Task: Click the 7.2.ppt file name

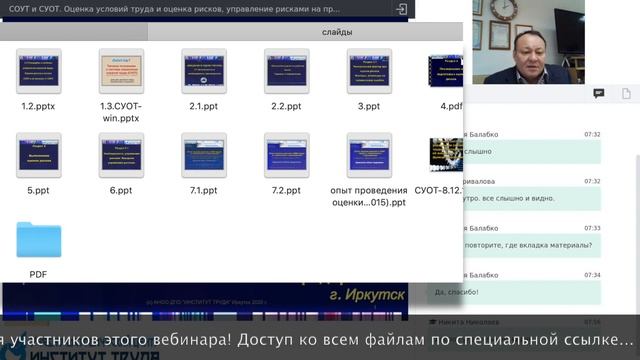Action: (x=287, y=190)
